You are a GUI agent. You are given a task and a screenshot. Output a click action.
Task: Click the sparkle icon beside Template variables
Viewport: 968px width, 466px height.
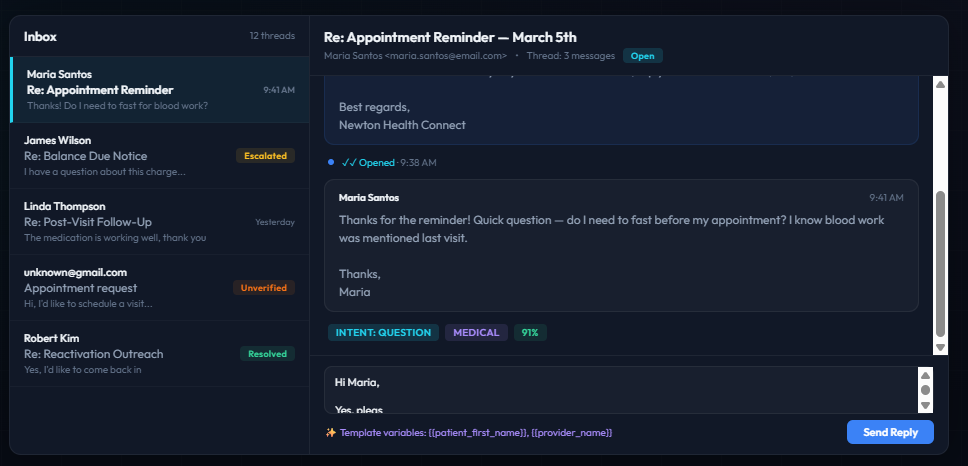(331, 433)
